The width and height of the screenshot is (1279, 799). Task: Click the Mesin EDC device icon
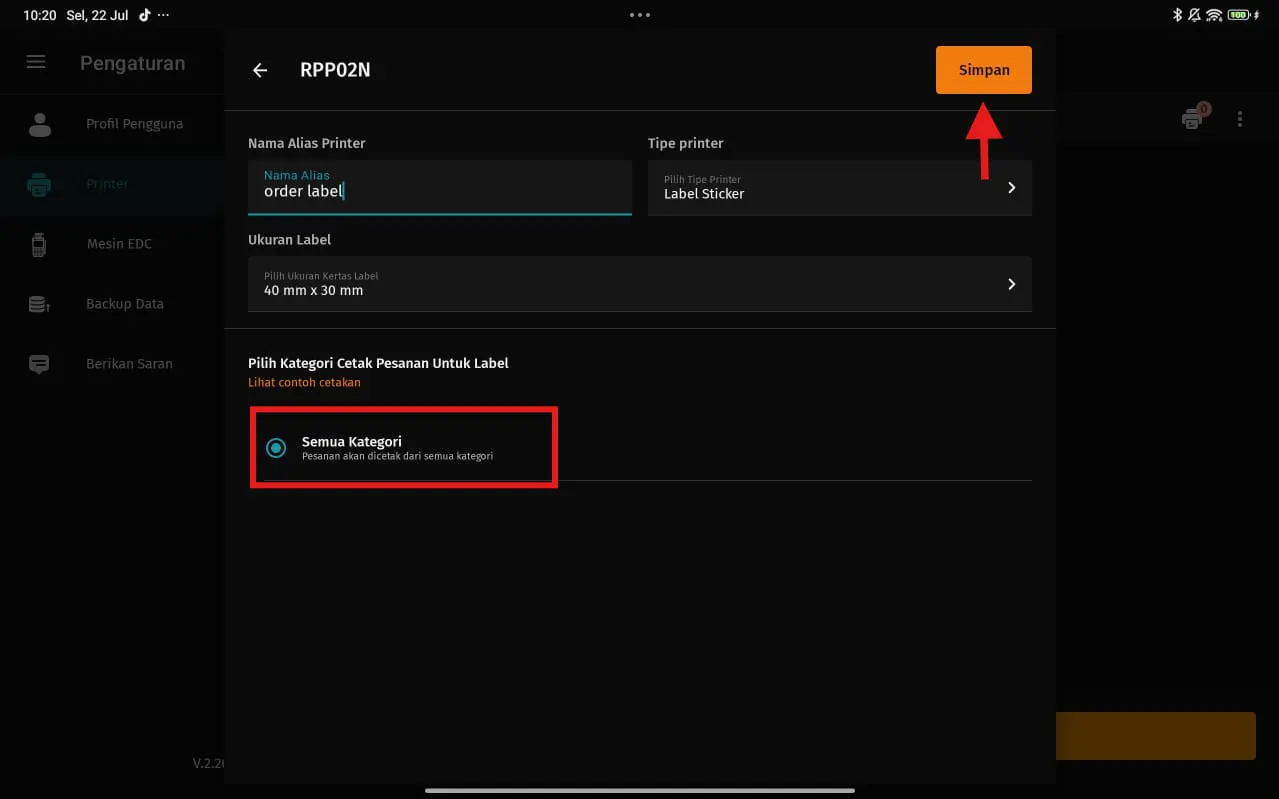click(39, 244)
